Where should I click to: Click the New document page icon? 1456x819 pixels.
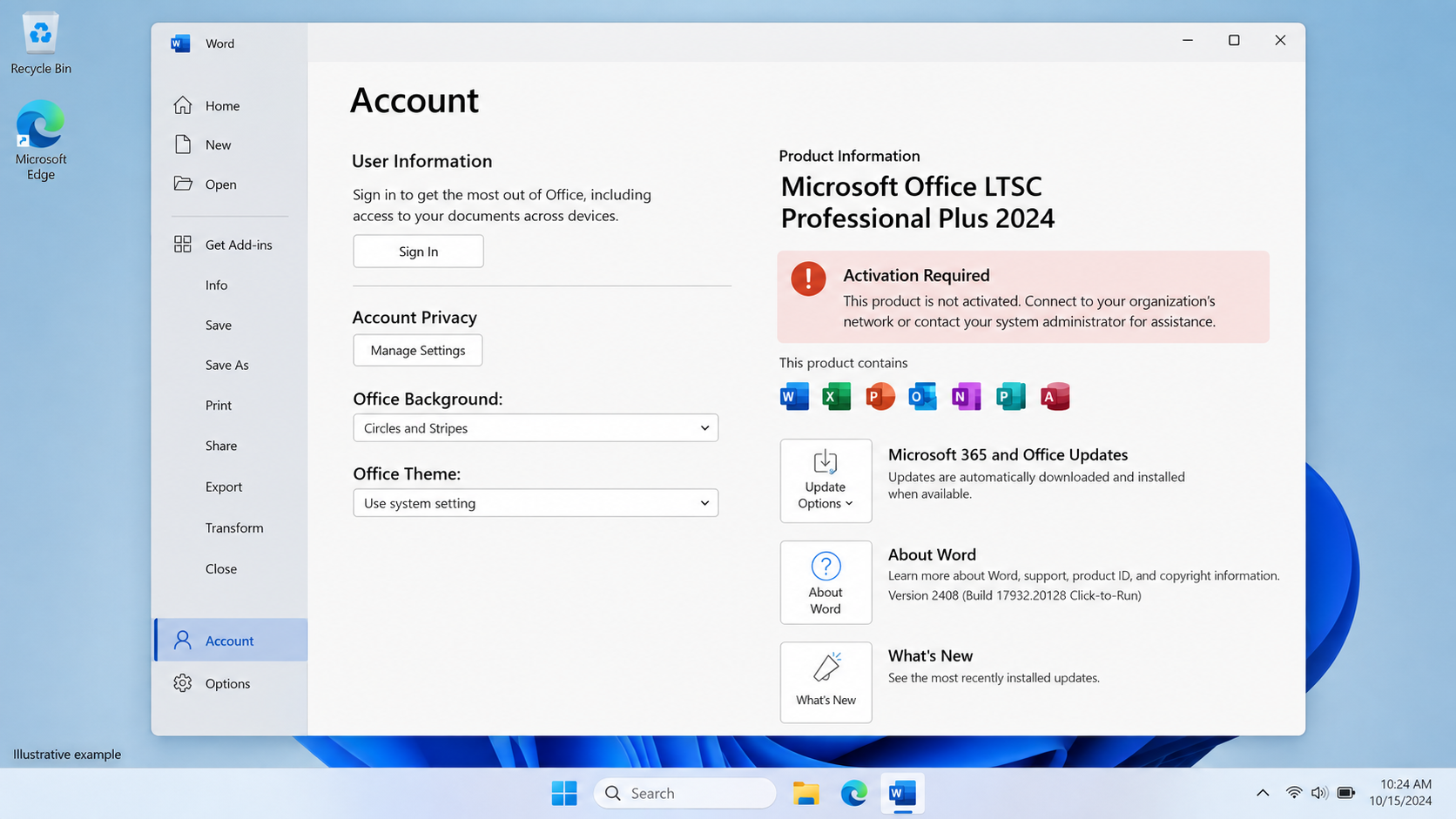click(182, 144)
